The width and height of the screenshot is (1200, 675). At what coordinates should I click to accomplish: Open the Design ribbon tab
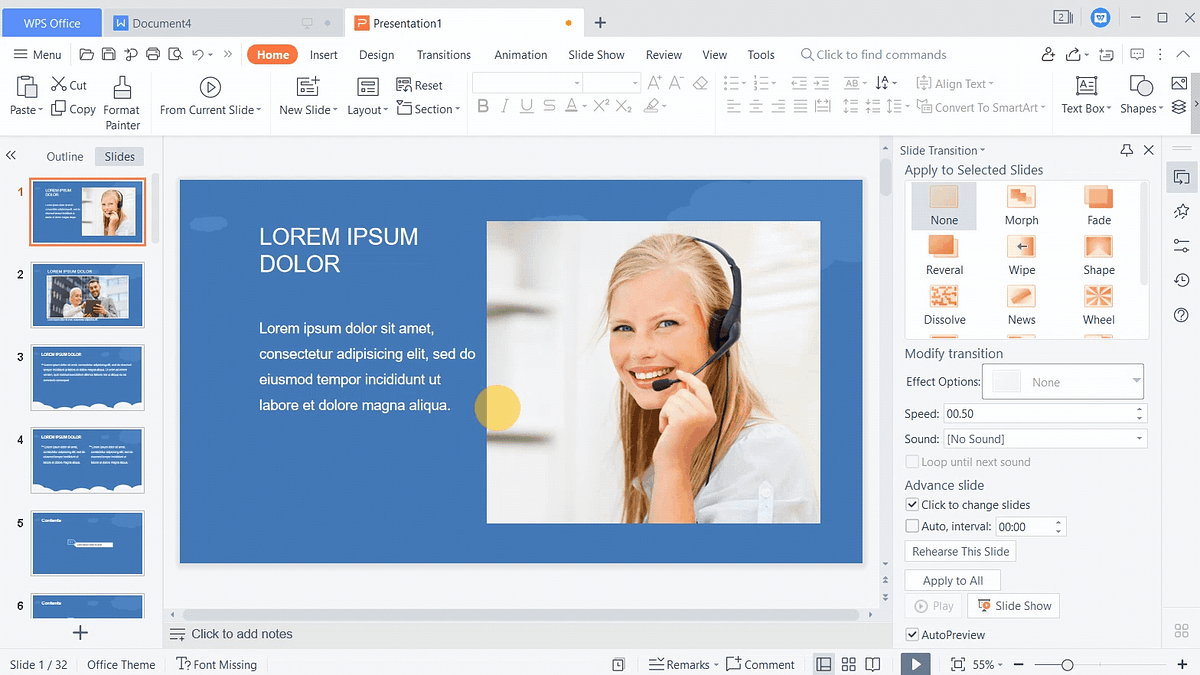(x=377, y=55)
